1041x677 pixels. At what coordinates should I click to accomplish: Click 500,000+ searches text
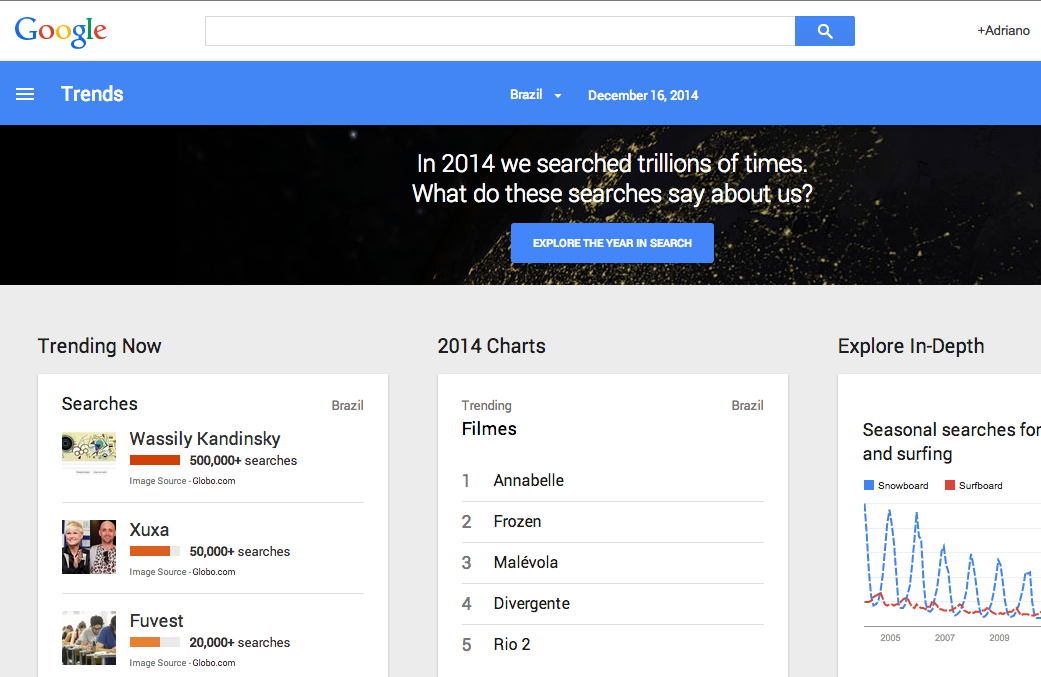(x=243, y=461)
